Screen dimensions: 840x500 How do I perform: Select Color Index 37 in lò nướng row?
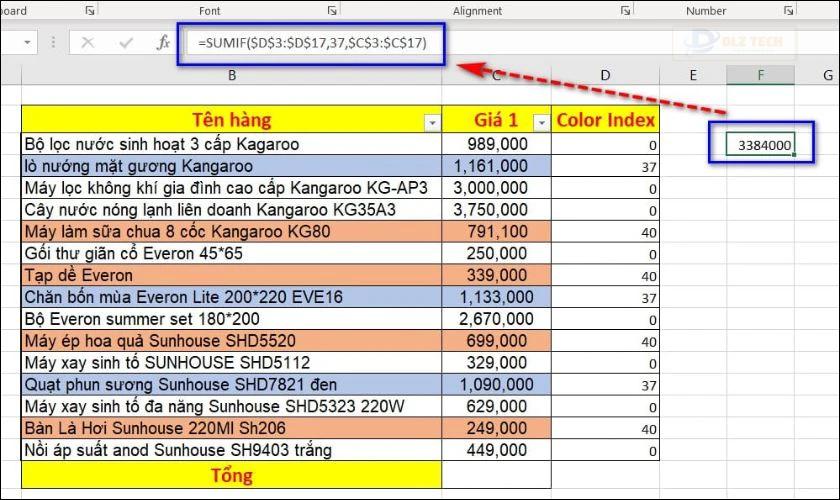pos(605,166)
